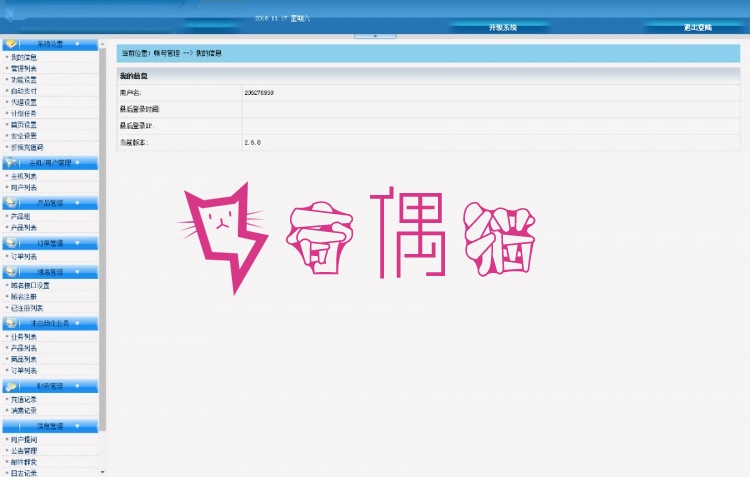
Task: Click the 升级系统 button in header
Action: tap(503, 28)
